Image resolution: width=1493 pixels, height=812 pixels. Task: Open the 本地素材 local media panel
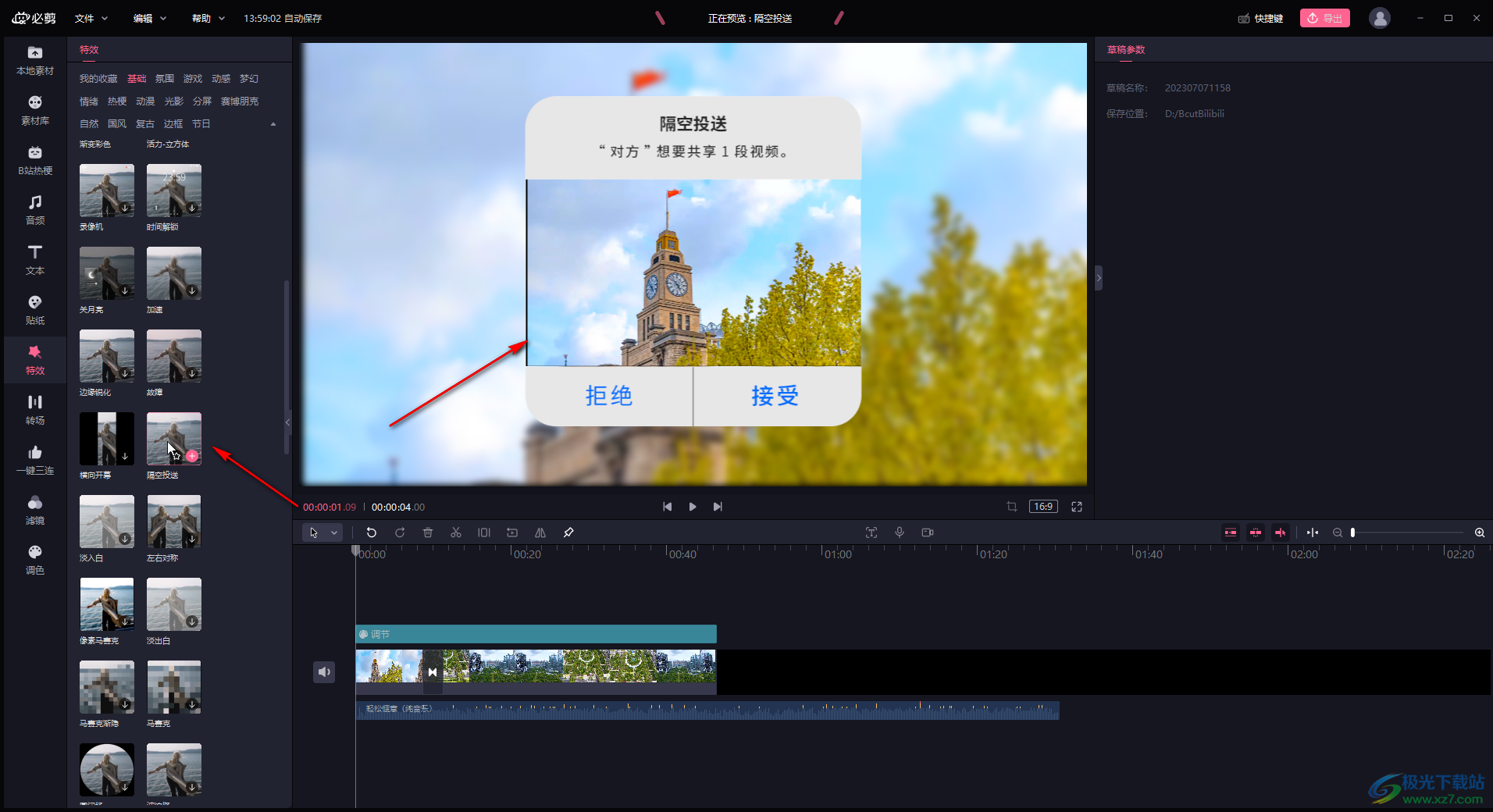(35, 61)
